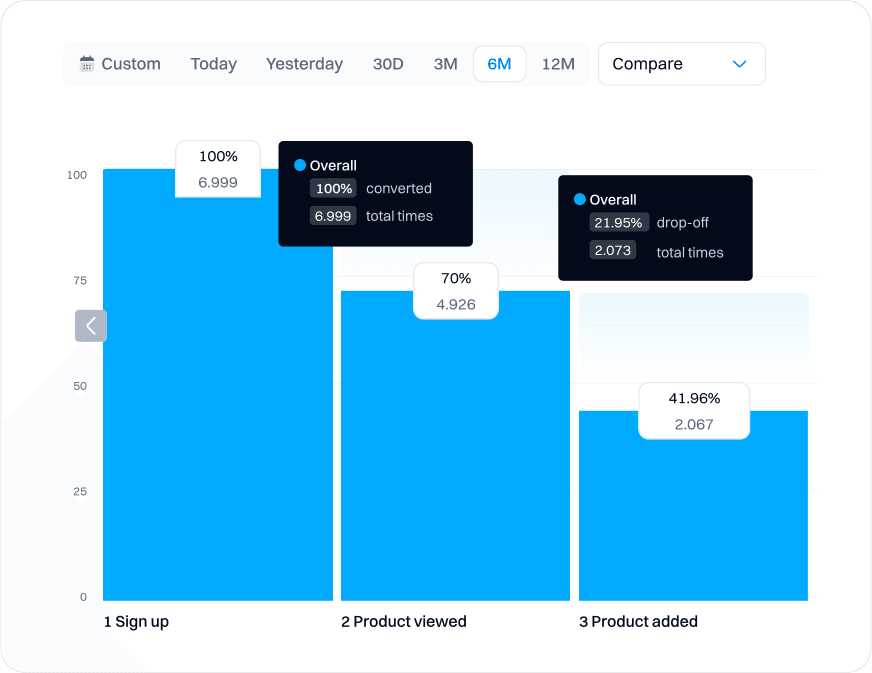The height and width of the screenshot is (673, 872).
Task: Click the blue Overall dot in converted tooltip
Action: [300, 165]
